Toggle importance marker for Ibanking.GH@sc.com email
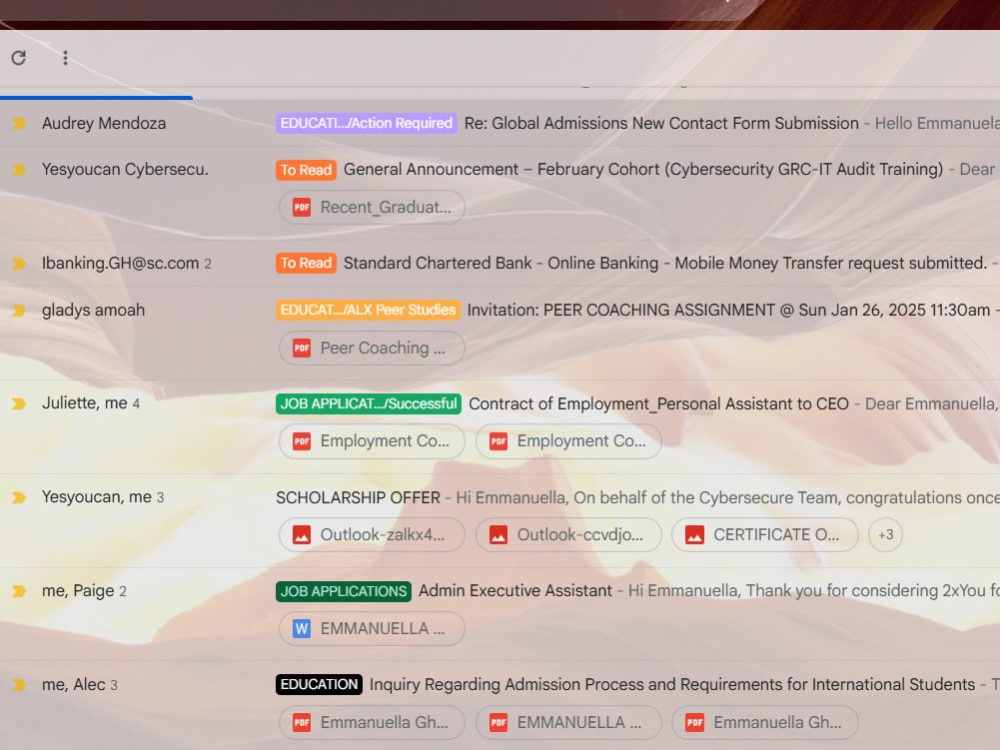1000x750 pixels. (x=19, y=263)
